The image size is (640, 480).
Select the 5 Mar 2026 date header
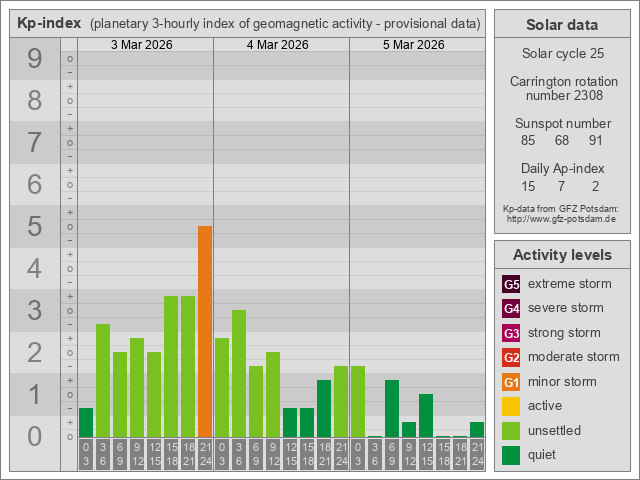[x=413, y=45]
